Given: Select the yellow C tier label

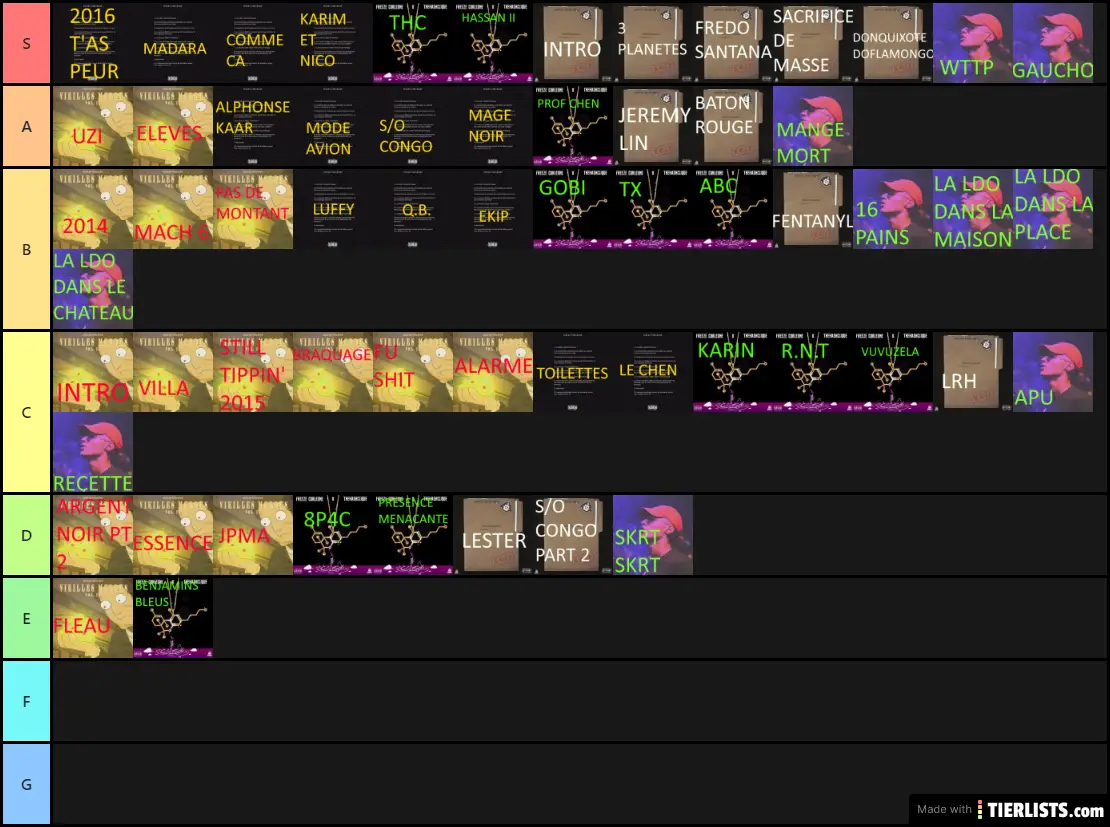Looking at the screenshot, I should click(x=26, y=412).
